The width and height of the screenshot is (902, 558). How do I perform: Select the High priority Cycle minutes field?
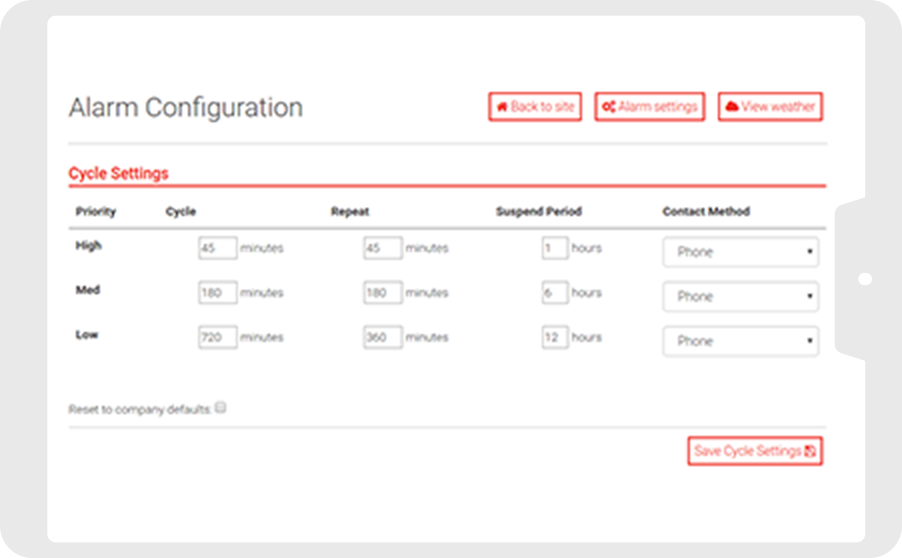point(217,248)
